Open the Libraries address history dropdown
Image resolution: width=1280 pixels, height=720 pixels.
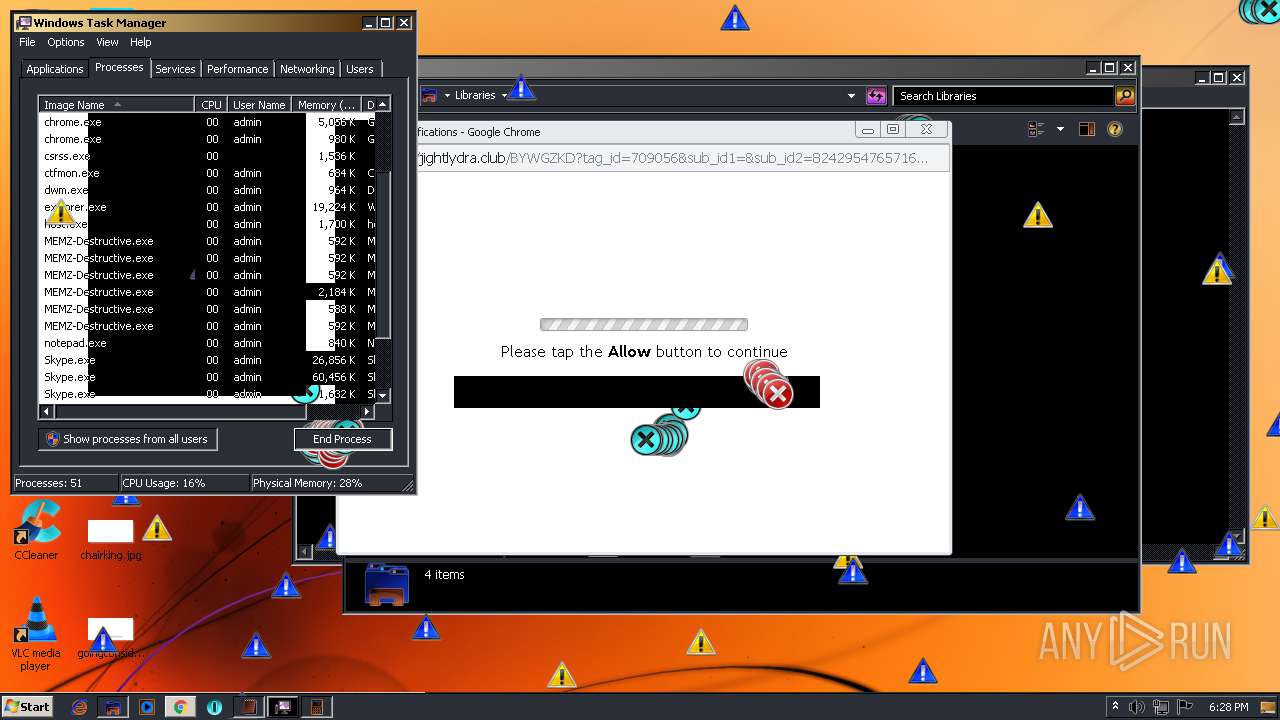click(851, 96)
